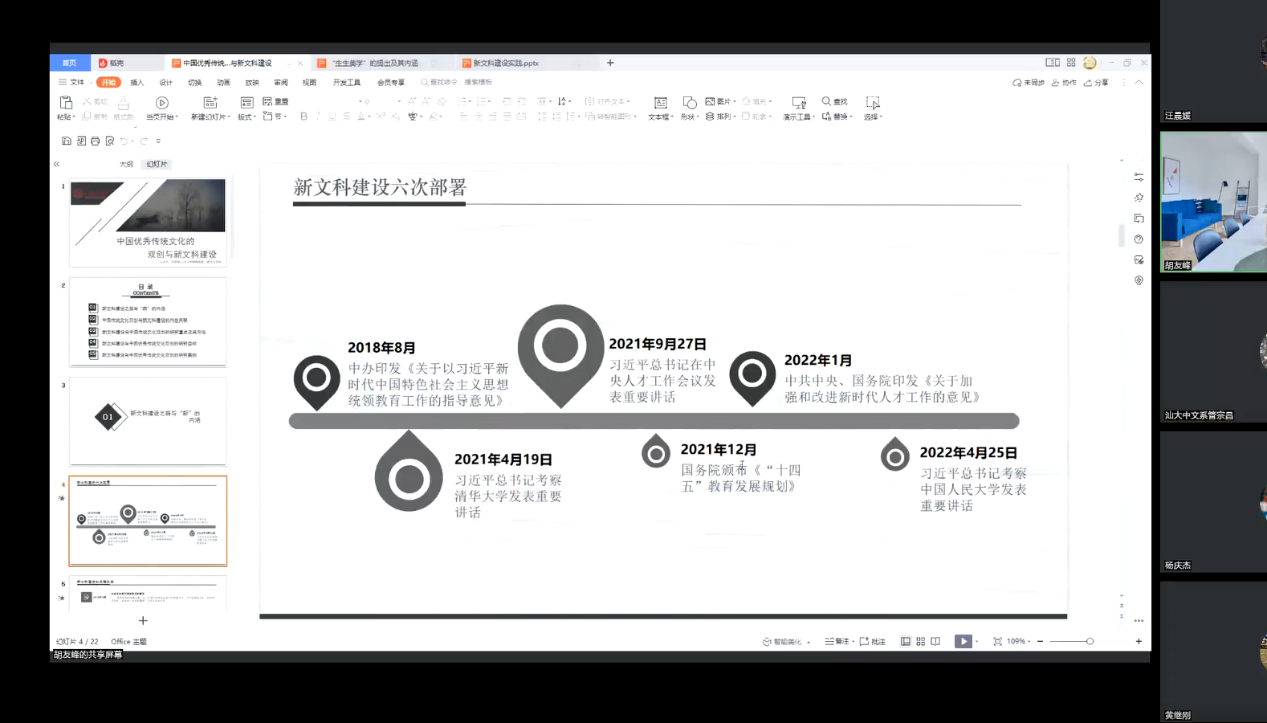Switch to Normal view in status bar
1267x723 pixels.
click(906, 641)
